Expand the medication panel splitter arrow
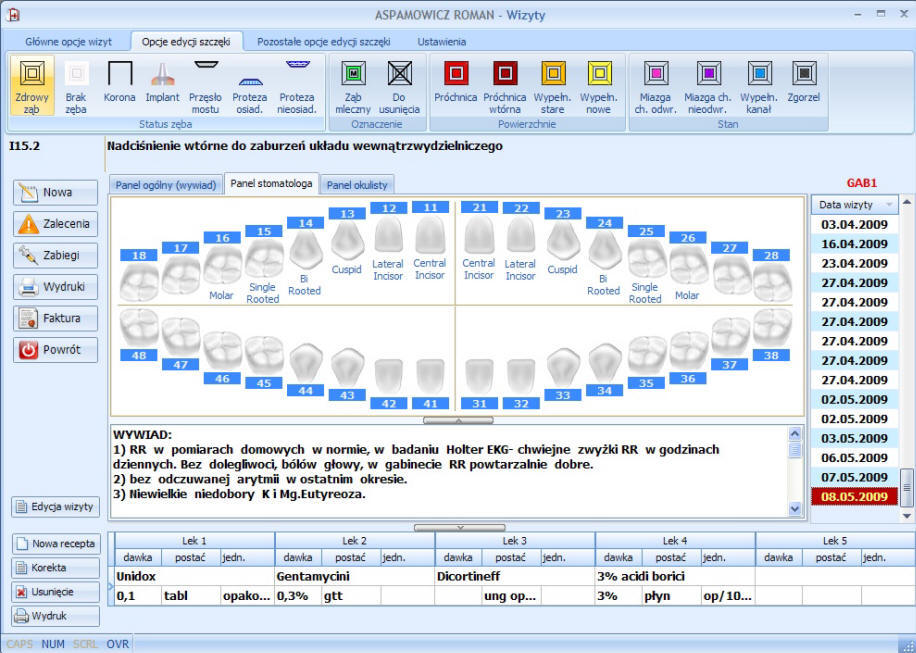916x653 pixels. pos(458,526)
